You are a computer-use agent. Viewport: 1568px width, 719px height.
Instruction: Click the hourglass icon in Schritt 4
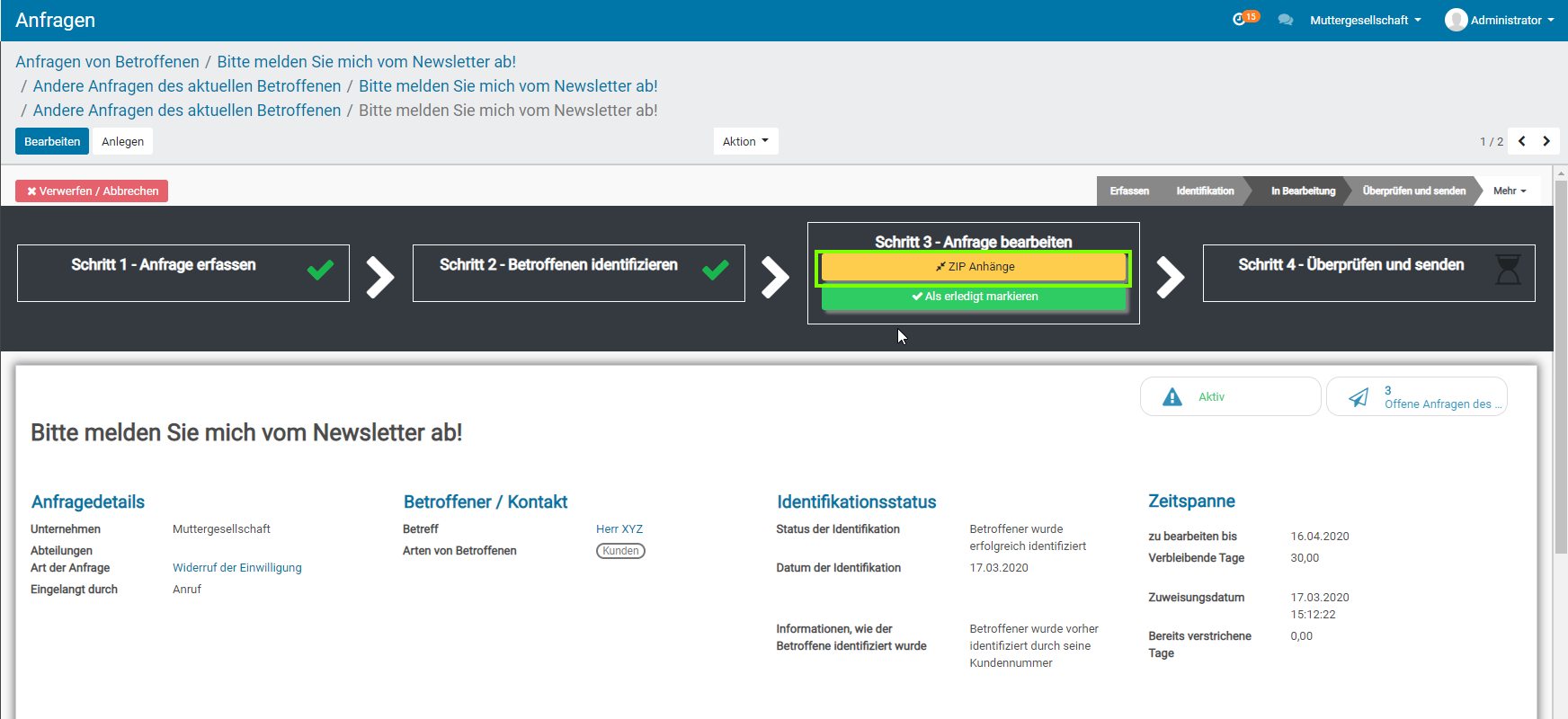[x=1507, y=270]
